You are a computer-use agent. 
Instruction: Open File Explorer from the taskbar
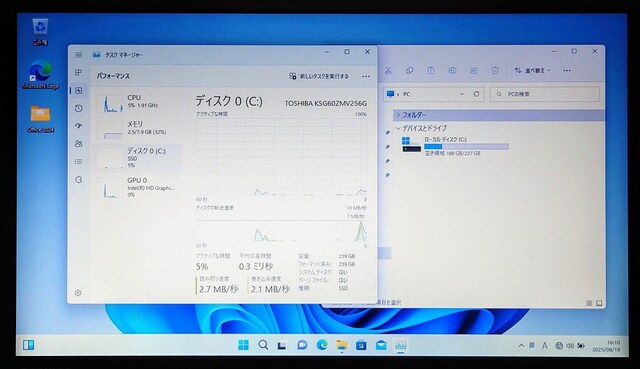pyautogui.click(x=342, y=345)
